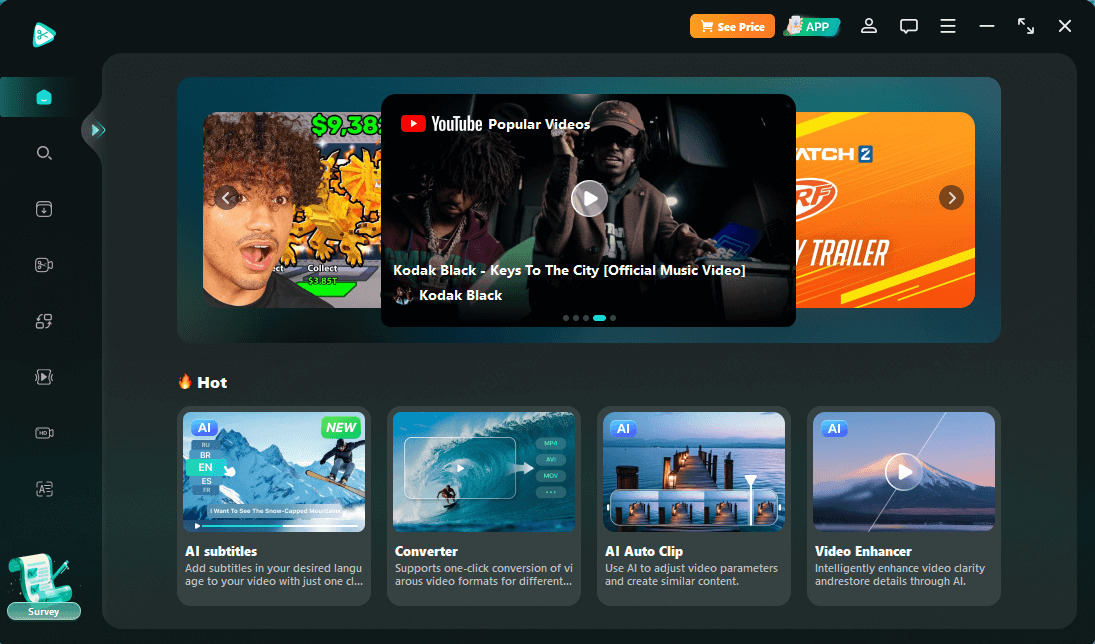The height and width of the screenshot is (644, 1095).
Task: Click the AI badge on Video Enhancer card
Action: coord(835,428)
